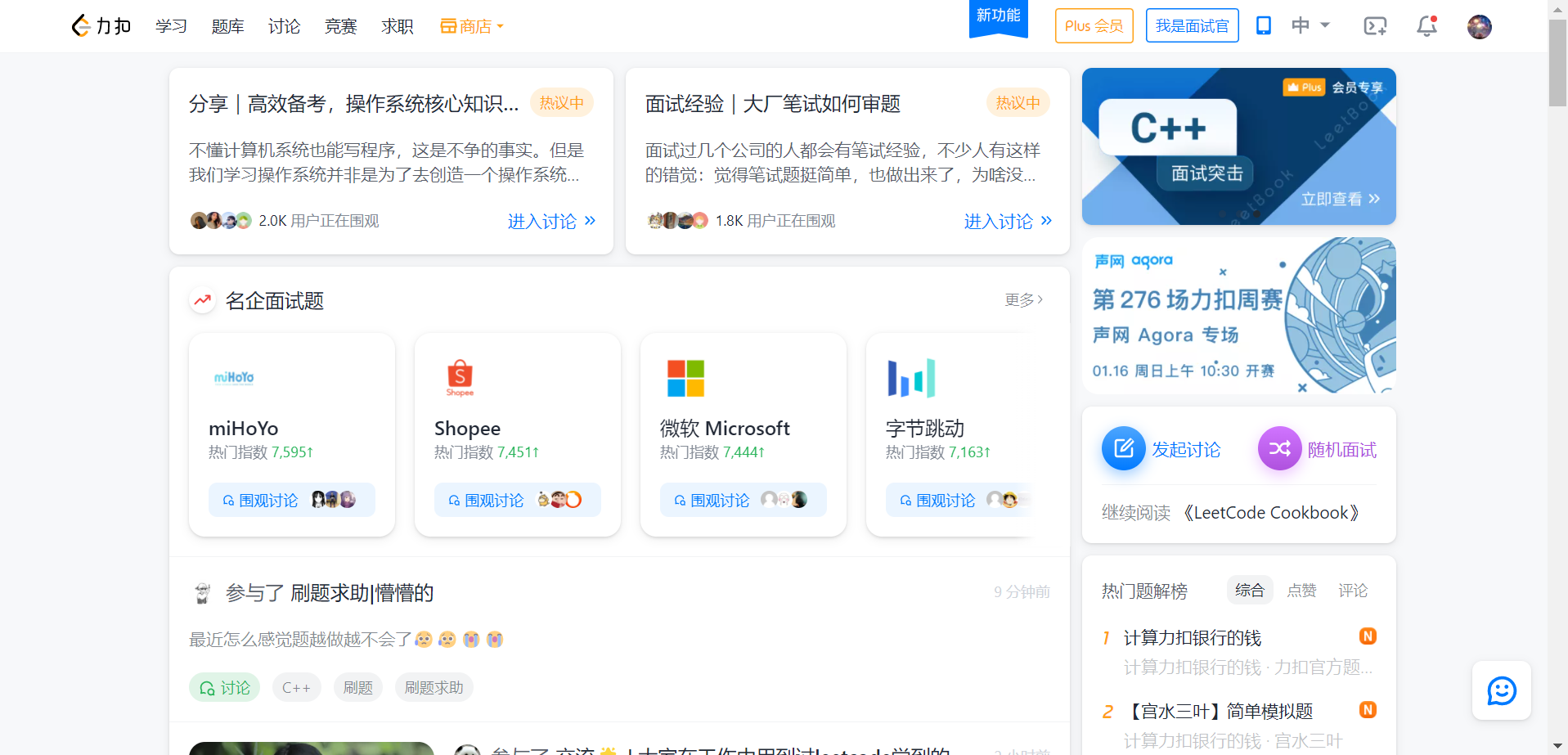The height and width of the screenshot is (755, 1568).
Task: Click the Microsoft company logo
Action: coord(685,378)
